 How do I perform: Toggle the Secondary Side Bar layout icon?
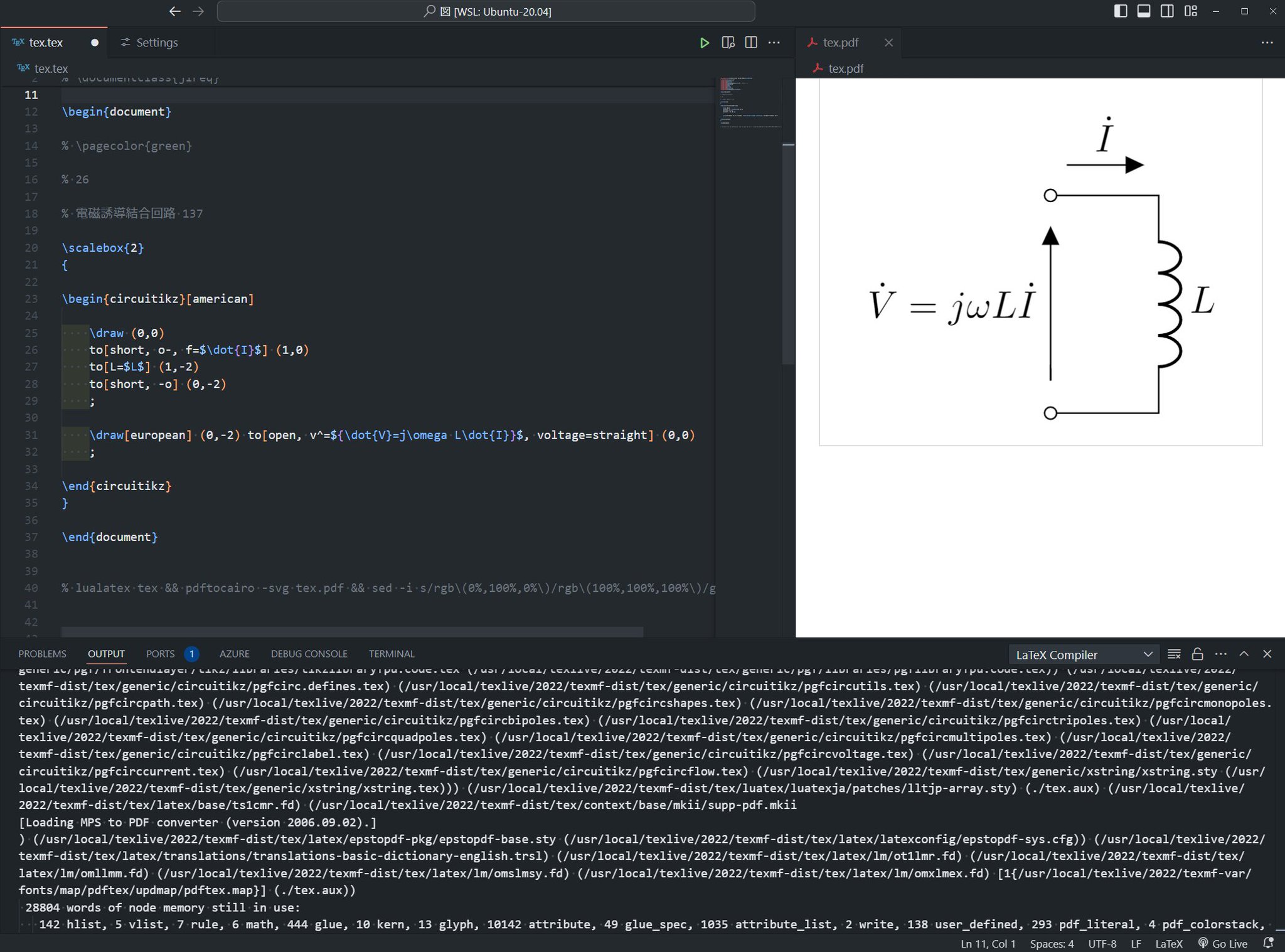(1167, 11)
